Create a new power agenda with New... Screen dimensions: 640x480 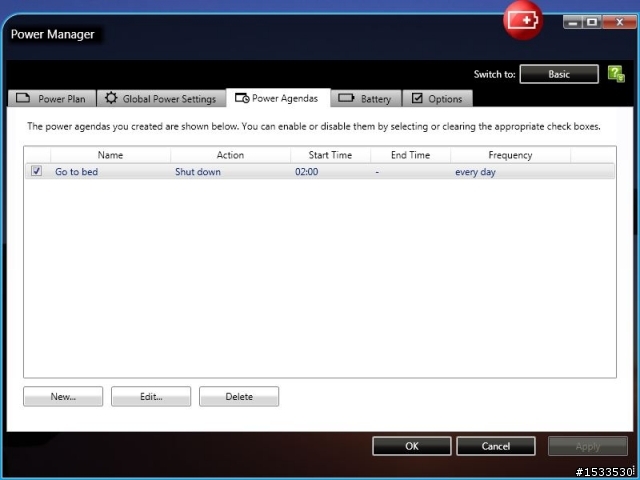(63, 396)
